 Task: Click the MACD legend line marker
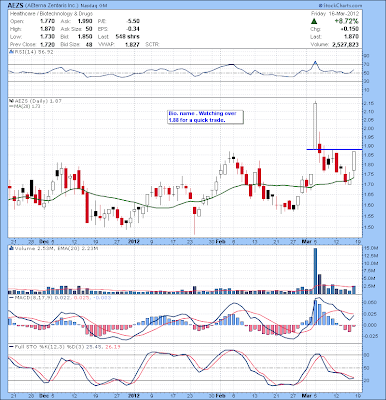click(x=11, y=297)
